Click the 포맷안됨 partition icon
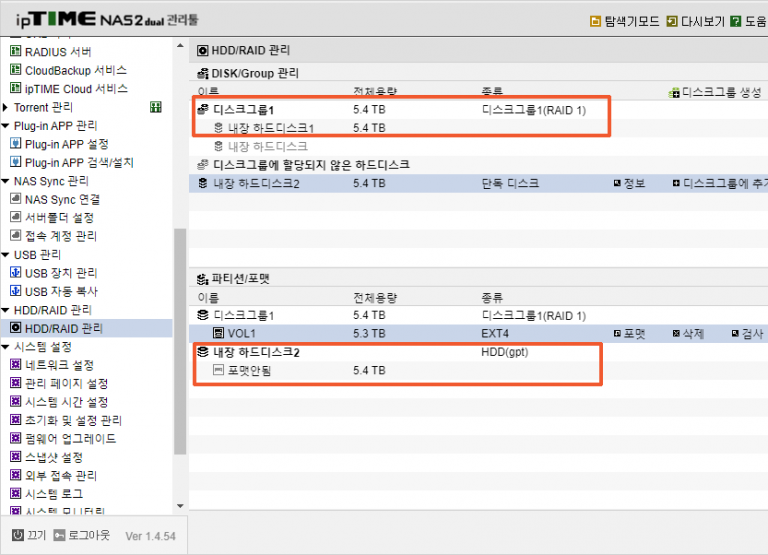Screen dimensions: 768x555 click(x=218, y=370)
